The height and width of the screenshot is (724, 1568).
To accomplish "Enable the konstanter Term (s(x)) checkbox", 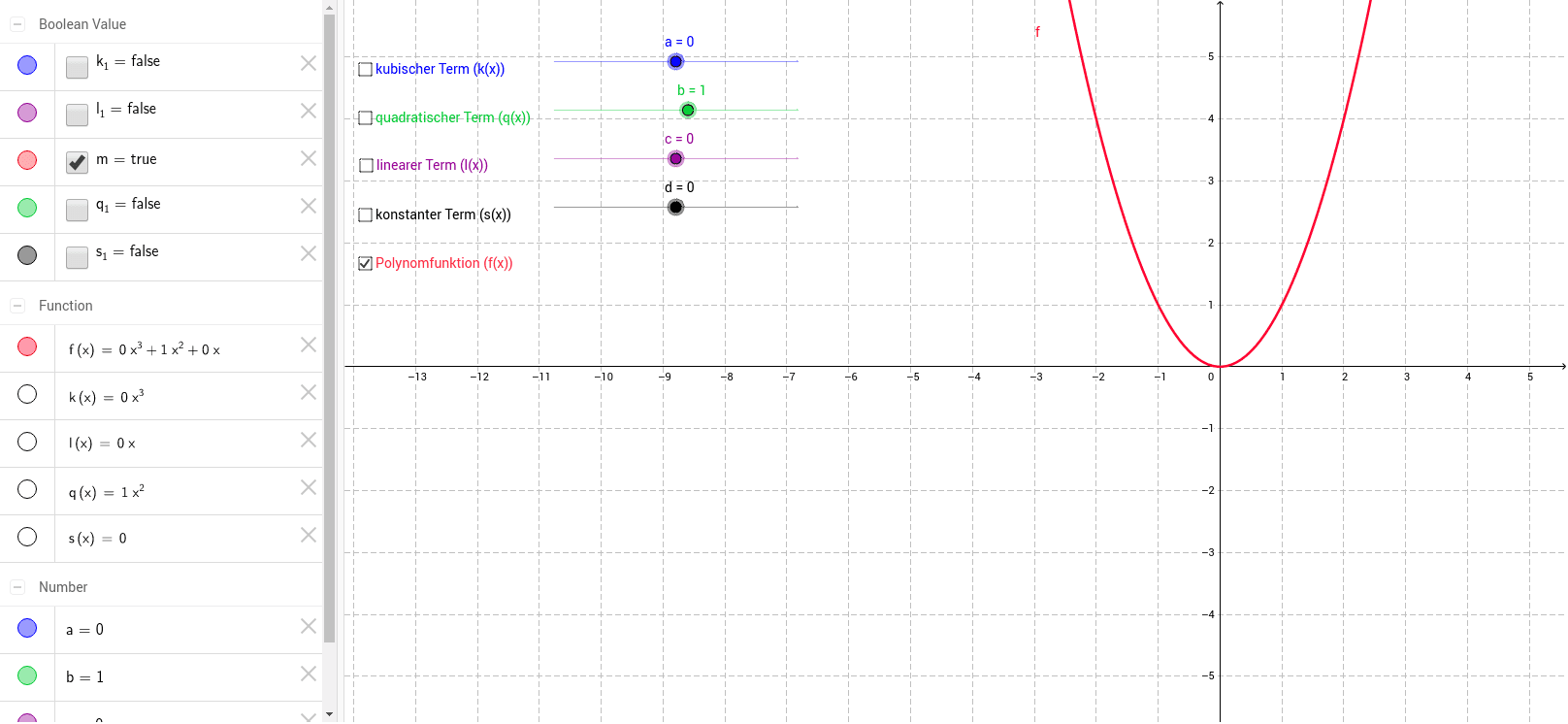I will tap(366, 214).
